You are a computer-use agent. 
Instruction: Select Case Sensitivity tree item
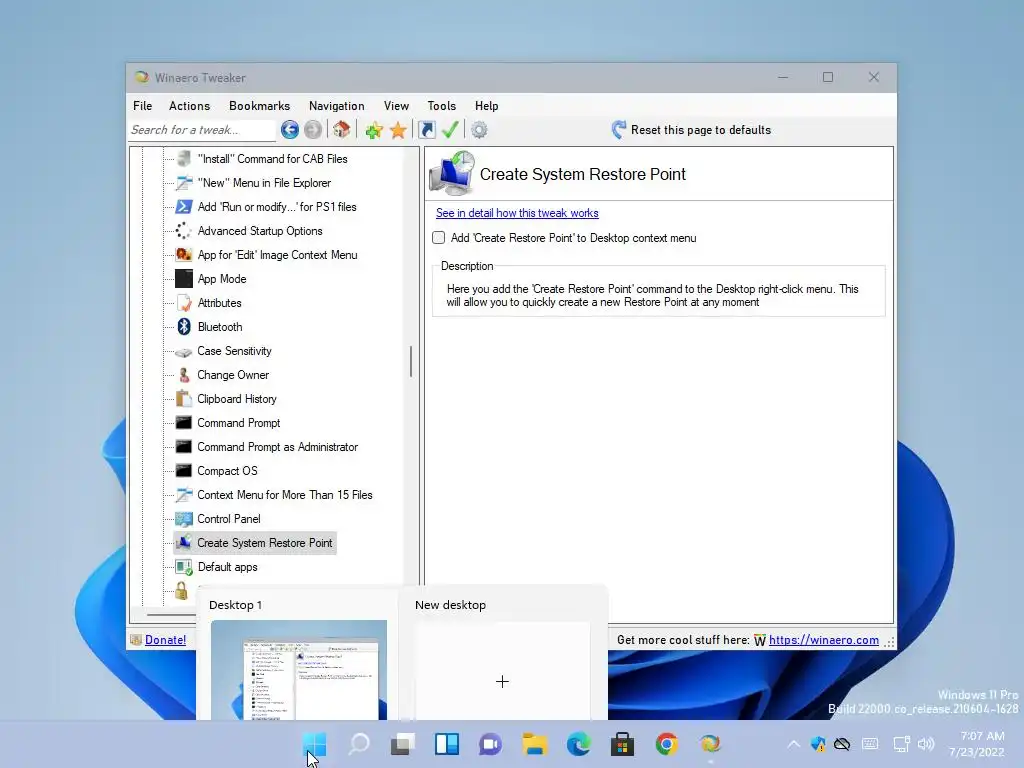(234, 351)
